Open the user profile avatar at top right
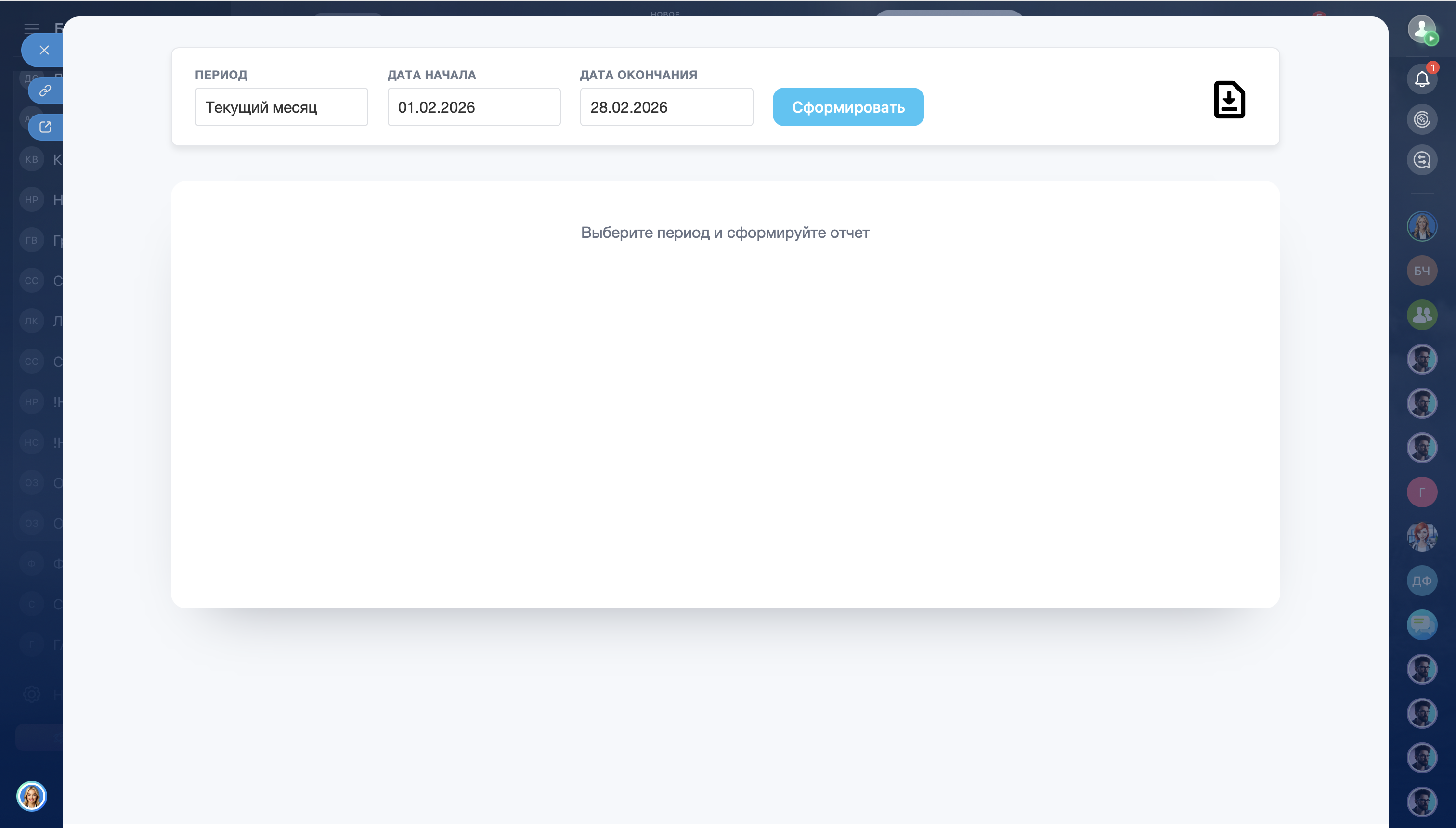Image resolution: width=1456 pixels, height=828 pixels. click(1421, 28)
